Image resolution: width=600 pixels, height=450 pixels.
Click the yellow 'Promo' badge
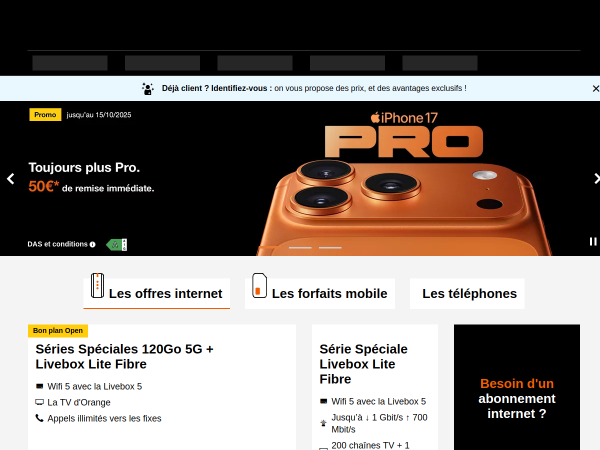(45, 115)
